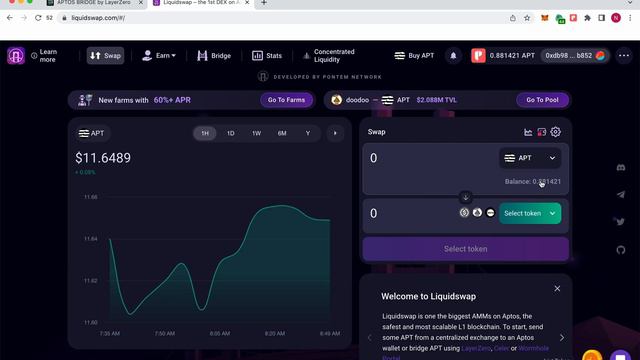Viewport: 640px width, 360px height.
Task: Open the Learn more info link
Action: (44, 56)
